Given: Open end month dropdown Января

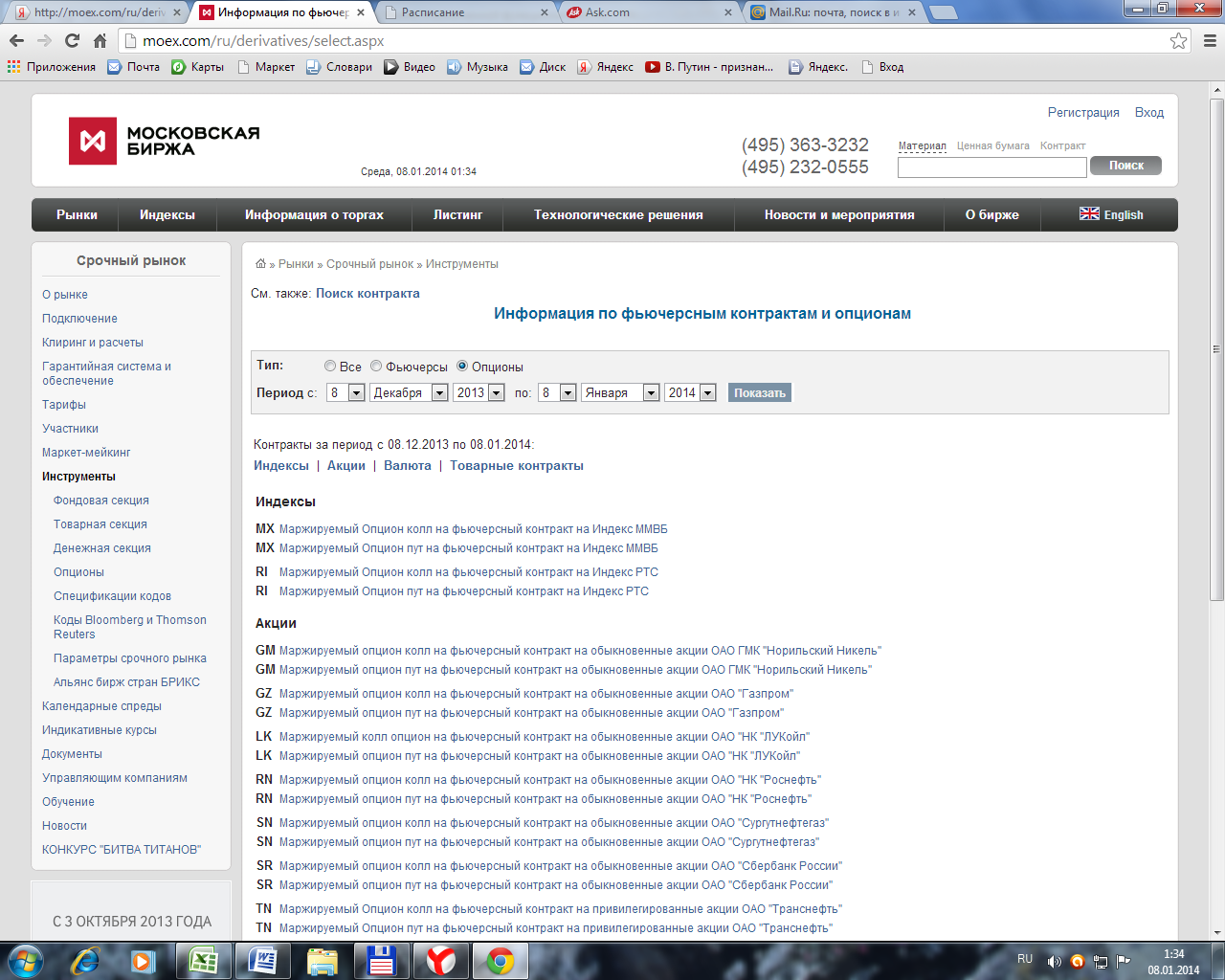Looking at the screenshot, I should pyautogui.click(x=620, y=392).
